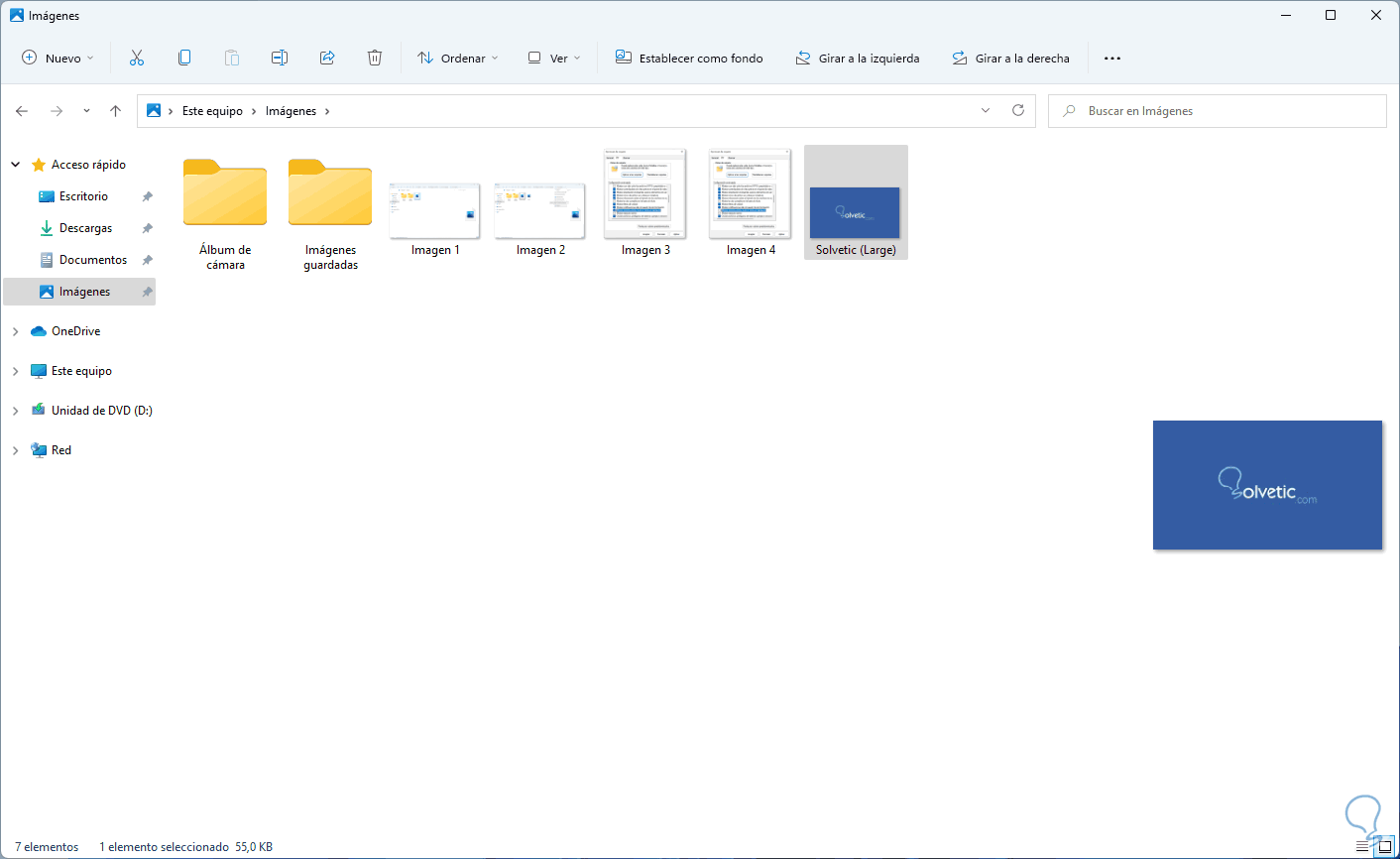Click the pin icon next to Escritorio
The image size is (1400, 859).
(x=148, y=196)
